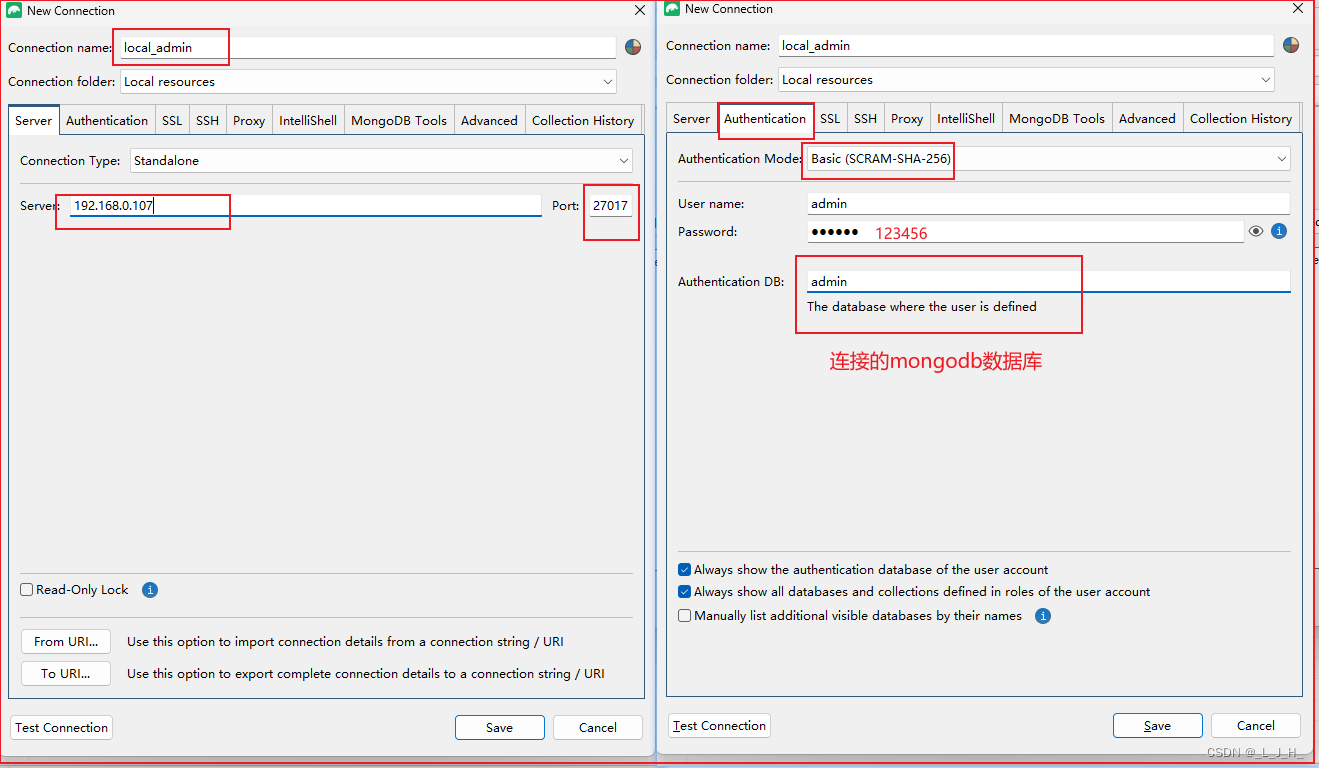Click the Server address input field
Viewport: 1319px width, 768px height.
click(305, 206)
